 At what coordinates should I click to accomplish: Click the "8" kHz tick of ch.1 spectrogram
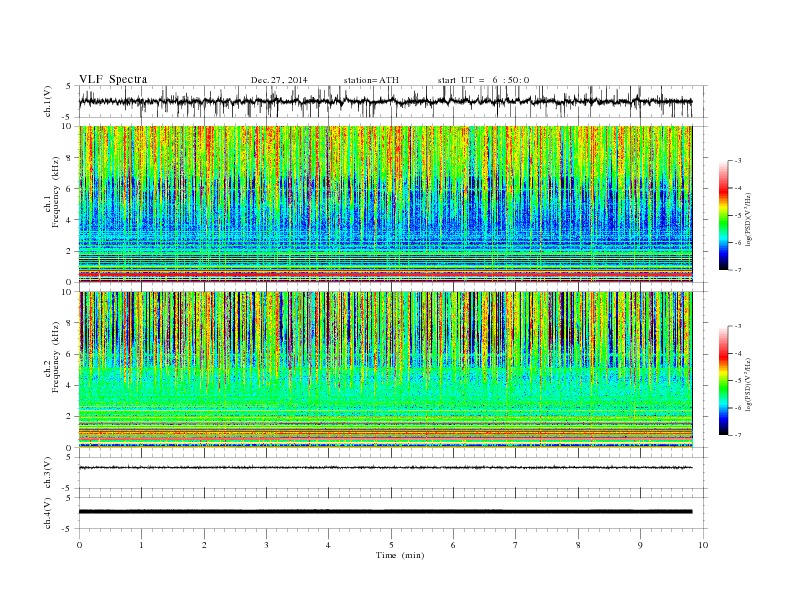pyautogui.click(x=70, y=158)
